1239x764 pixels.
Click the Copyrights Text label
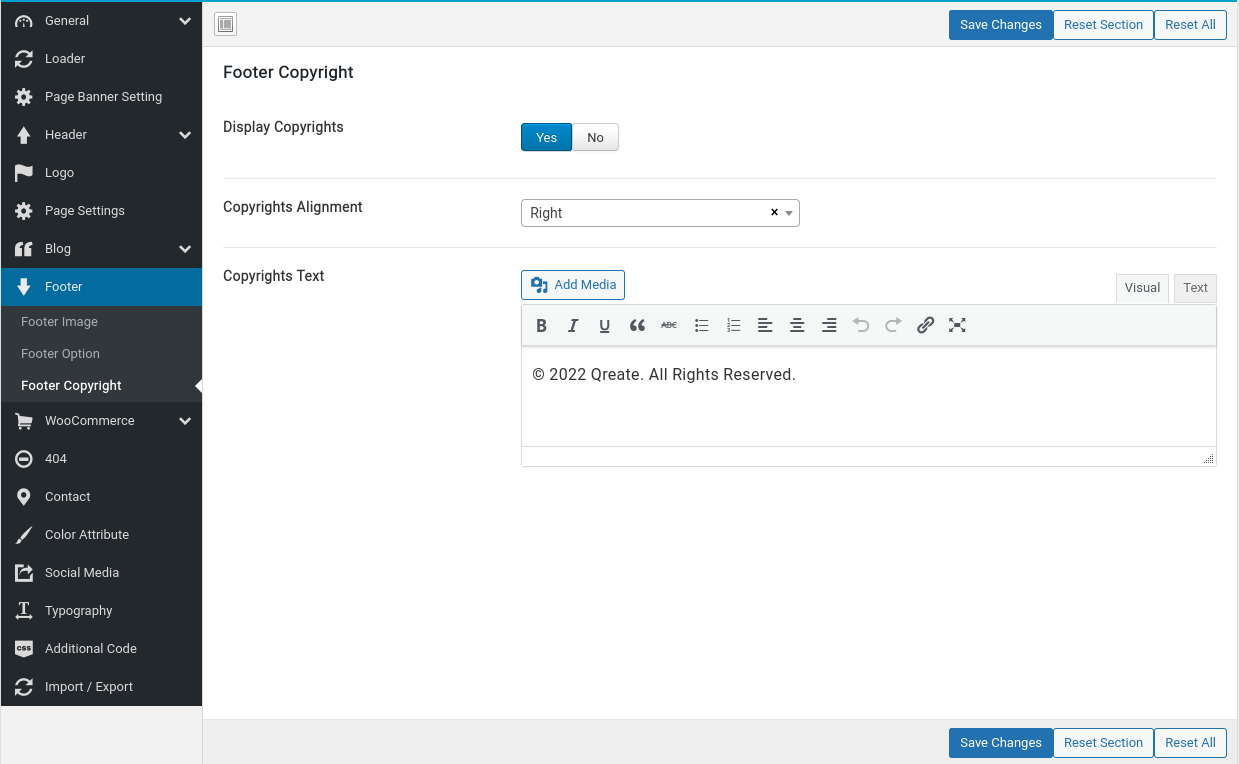coord(274,276)
